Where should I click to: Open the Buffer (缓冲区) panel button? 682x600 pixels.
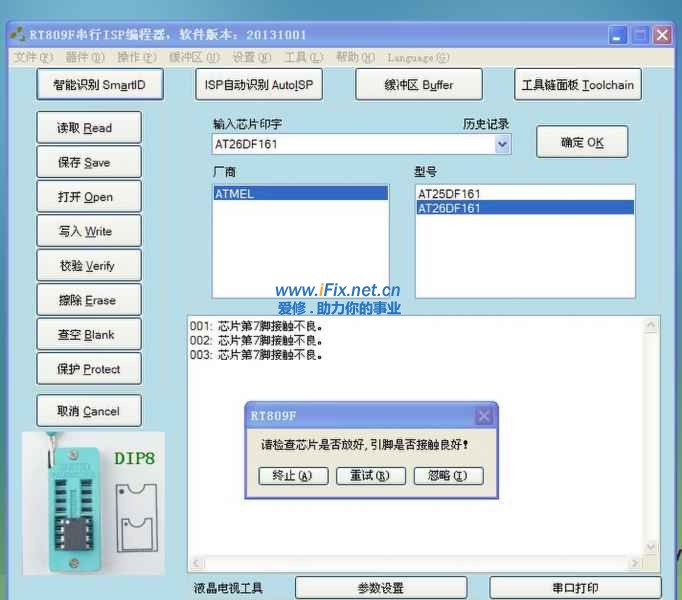pos(418,85)
